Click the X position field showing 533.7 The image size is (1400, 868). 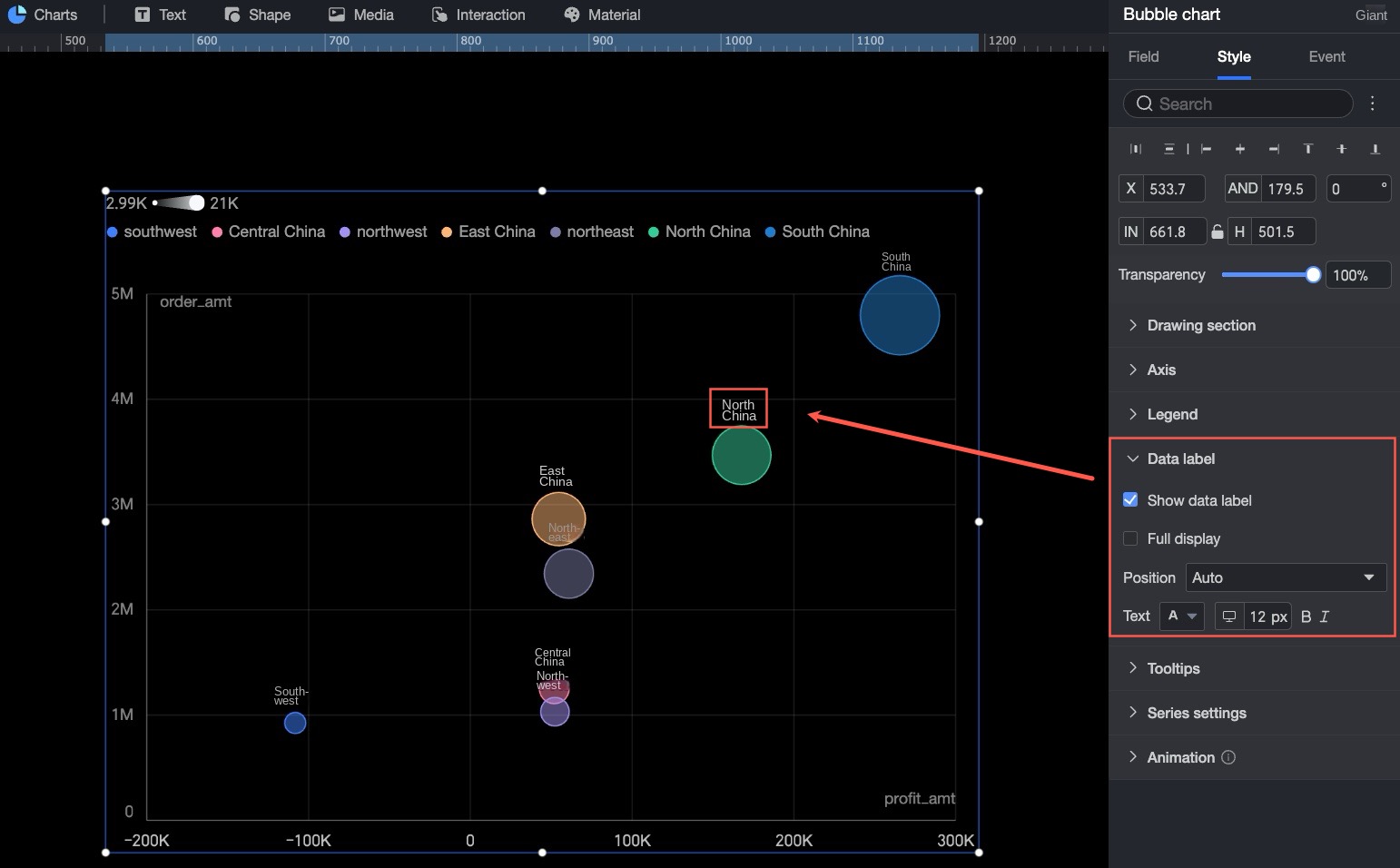coord(1174,189)
